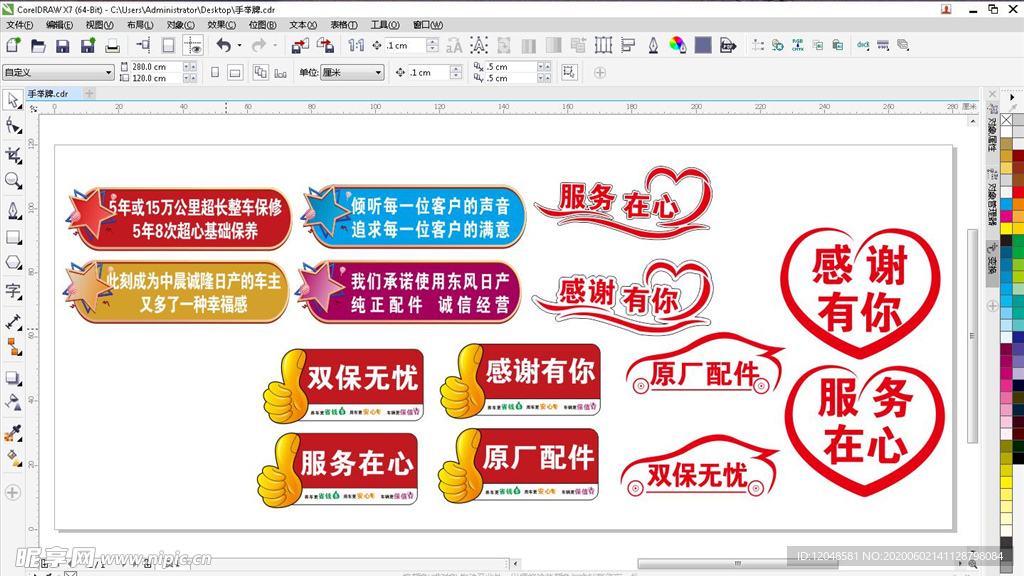Viewport: 1024px width, 576px height.
Task: Click the horizontal scrollbar thumb
Action: click(x=738, y=564)
